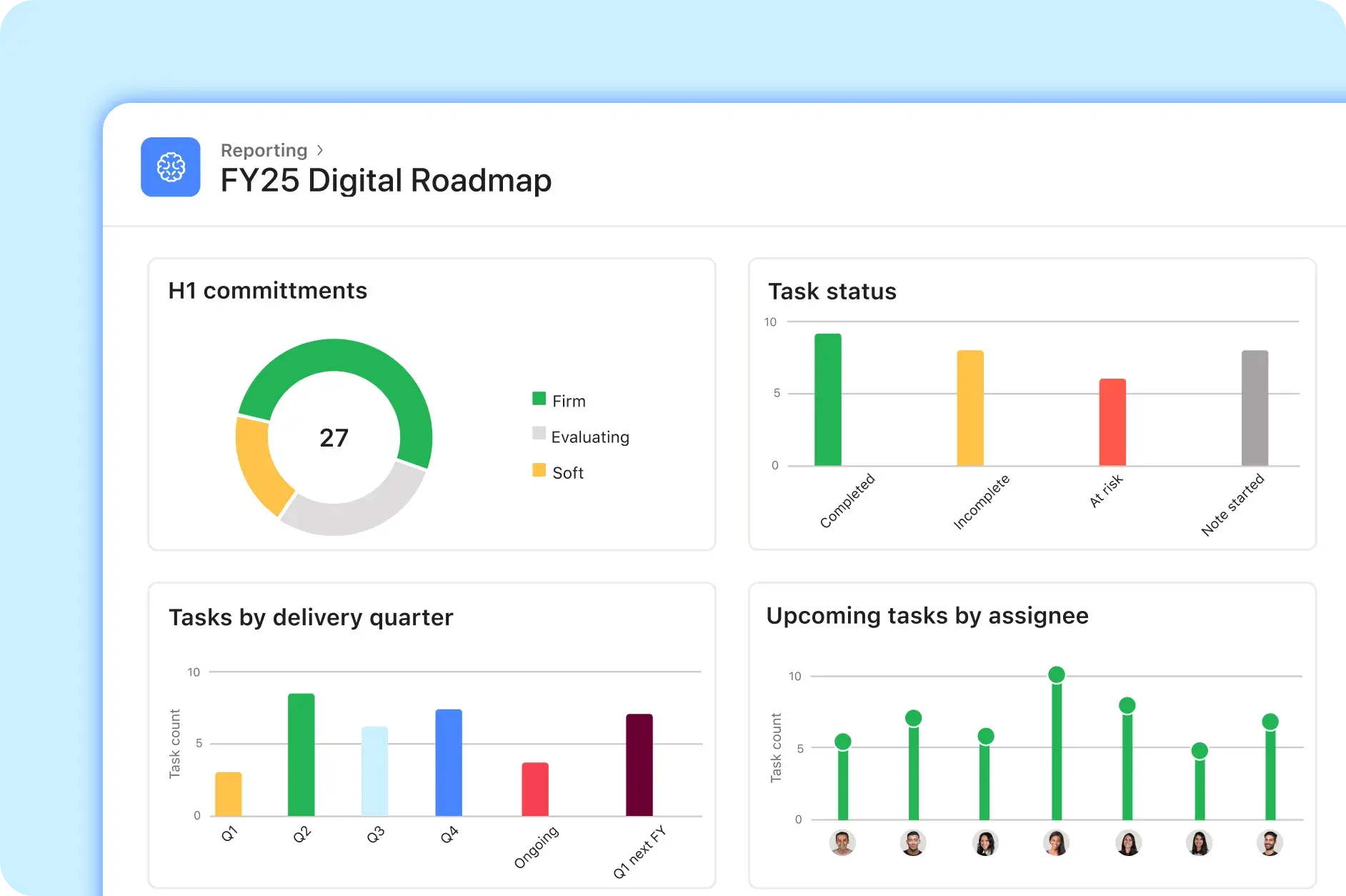This screenshot has height=896, width=1346.
Task: Click the fourth assignee avatar
Action: coord(1056,843)
